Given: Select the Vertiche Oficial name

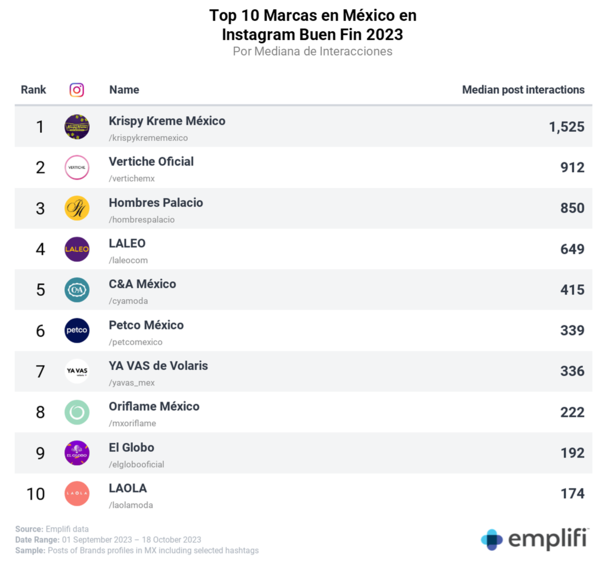Looking at the screenshot, I should pos(151,161).
